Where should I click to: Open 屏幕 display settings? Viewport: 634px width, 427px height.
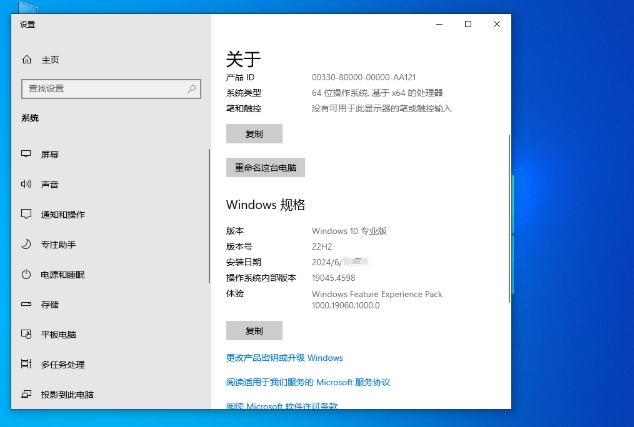point(49,155)
